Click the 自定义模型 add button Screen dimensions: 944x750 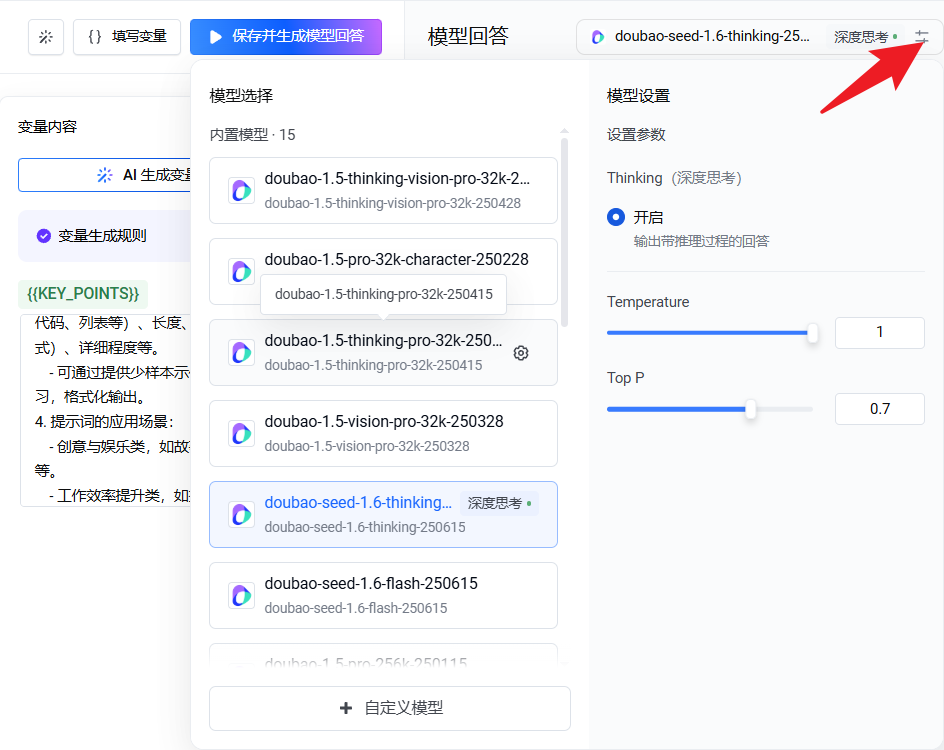pos(390,708)
